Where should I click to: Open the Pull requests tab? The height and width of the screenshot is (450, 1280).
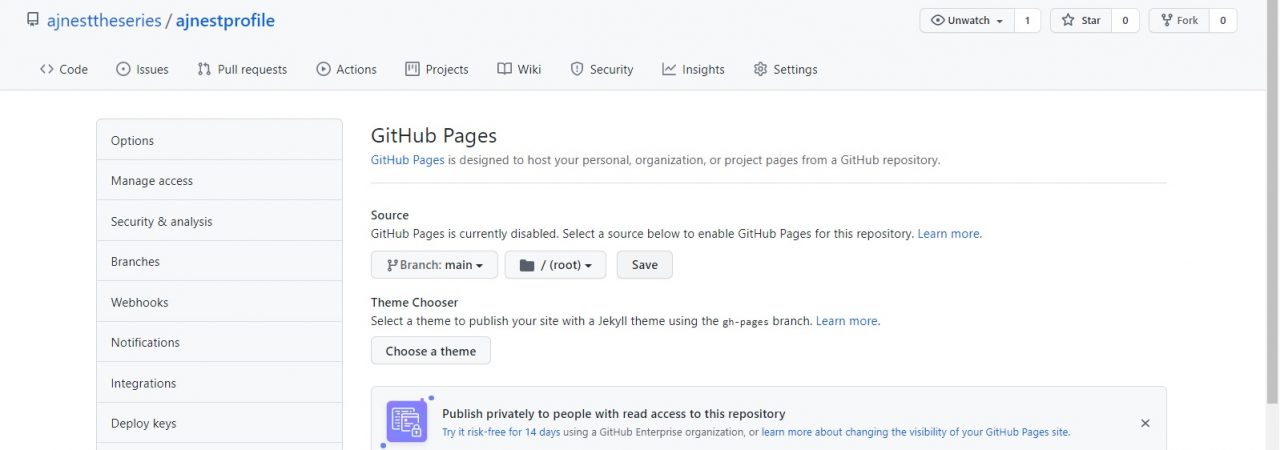[242, 69]
